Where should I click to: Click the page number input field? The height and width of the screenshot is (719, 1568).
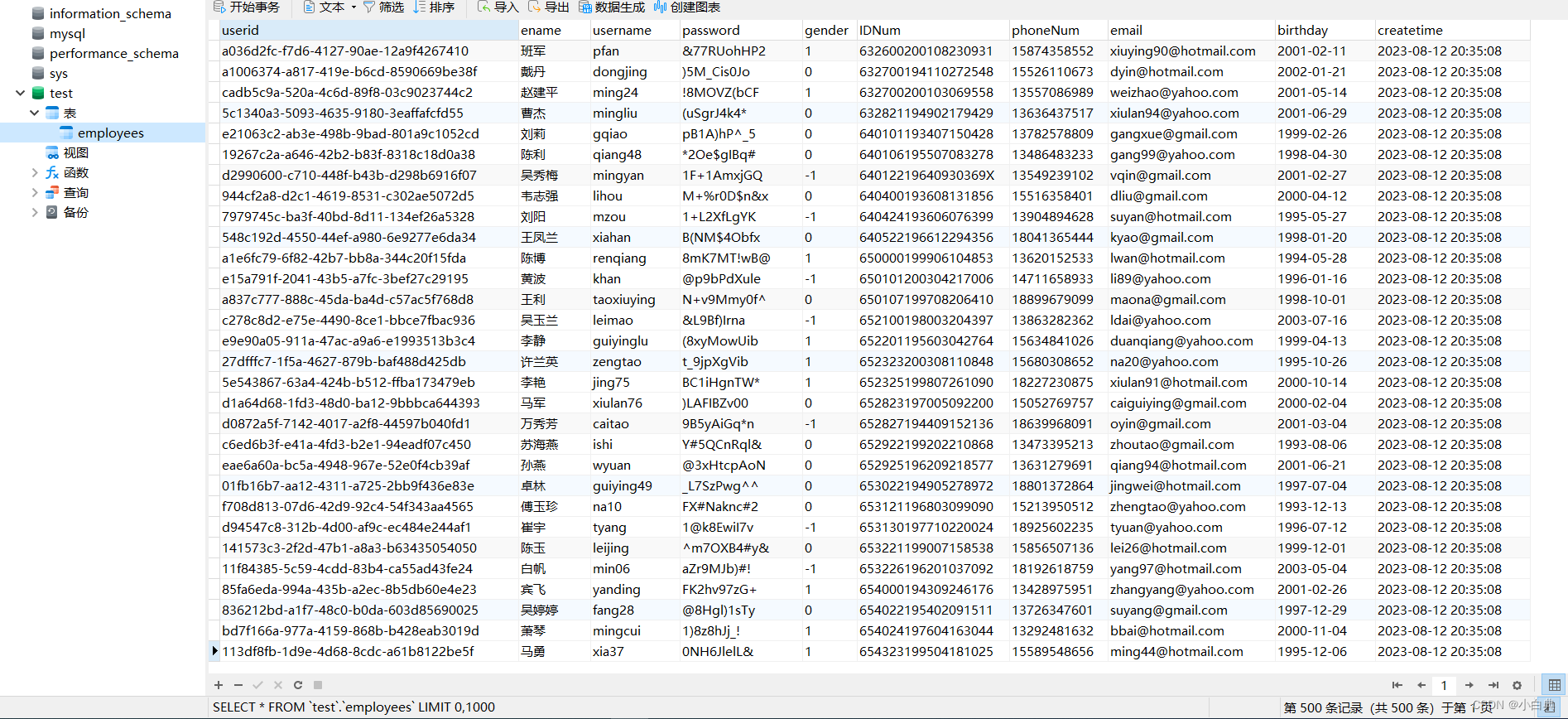pyautogui.click(x=1445, y=685)
